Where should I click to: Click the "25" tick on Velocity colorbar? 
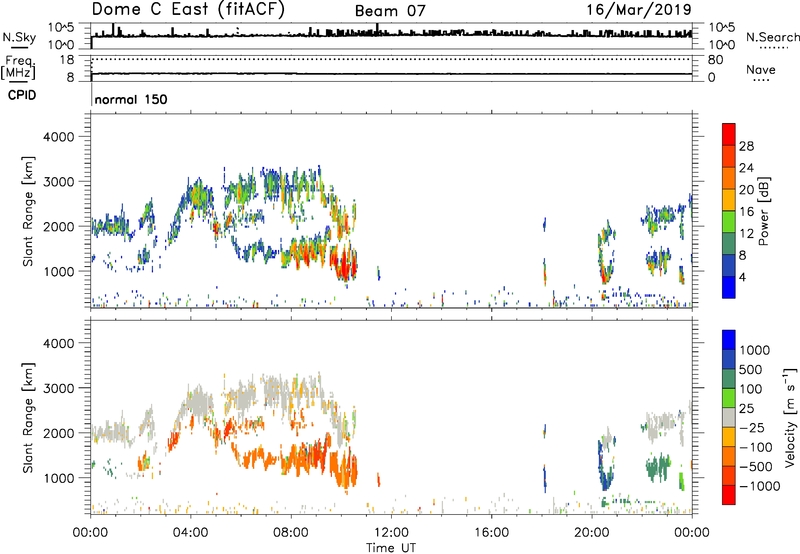[x=746, y=409]
